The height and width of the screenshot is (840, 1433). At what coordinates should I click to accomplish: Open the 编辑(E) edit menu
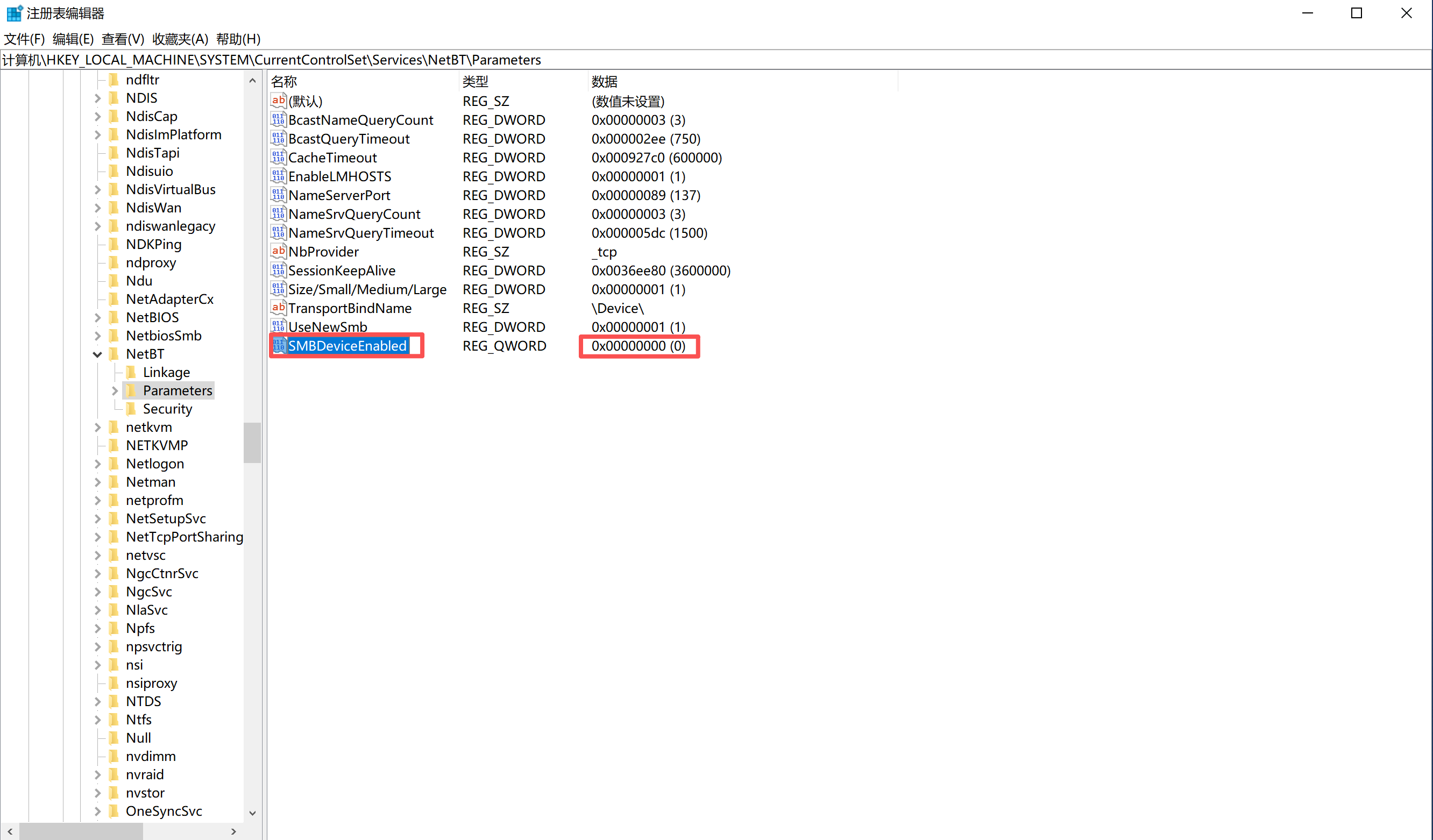click(x=73, y=39)
